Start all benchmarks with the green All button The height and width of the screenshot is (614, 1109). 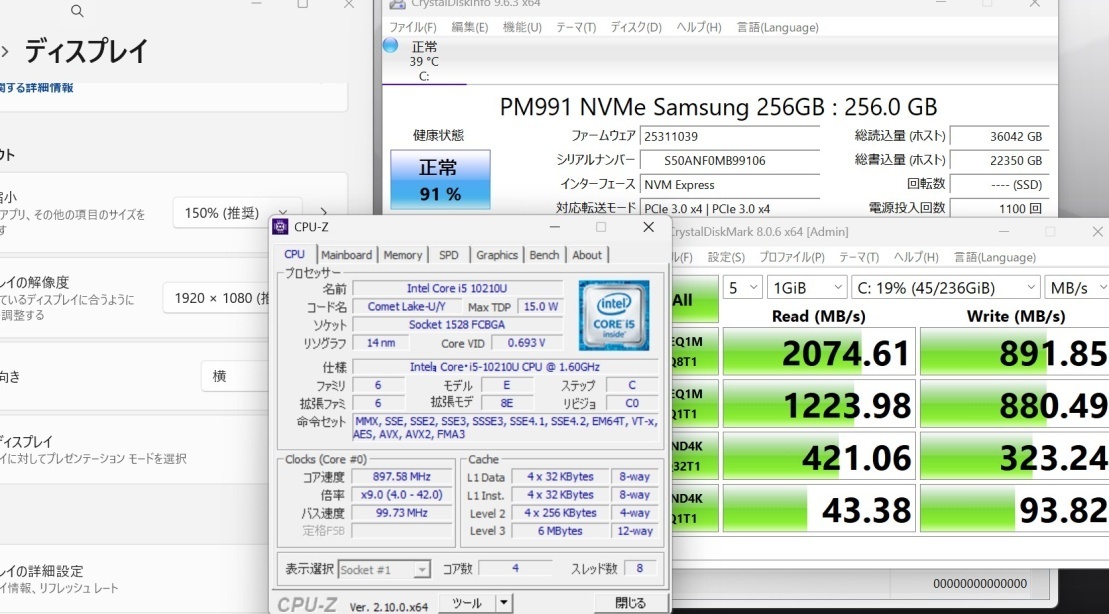pos(690,298)
